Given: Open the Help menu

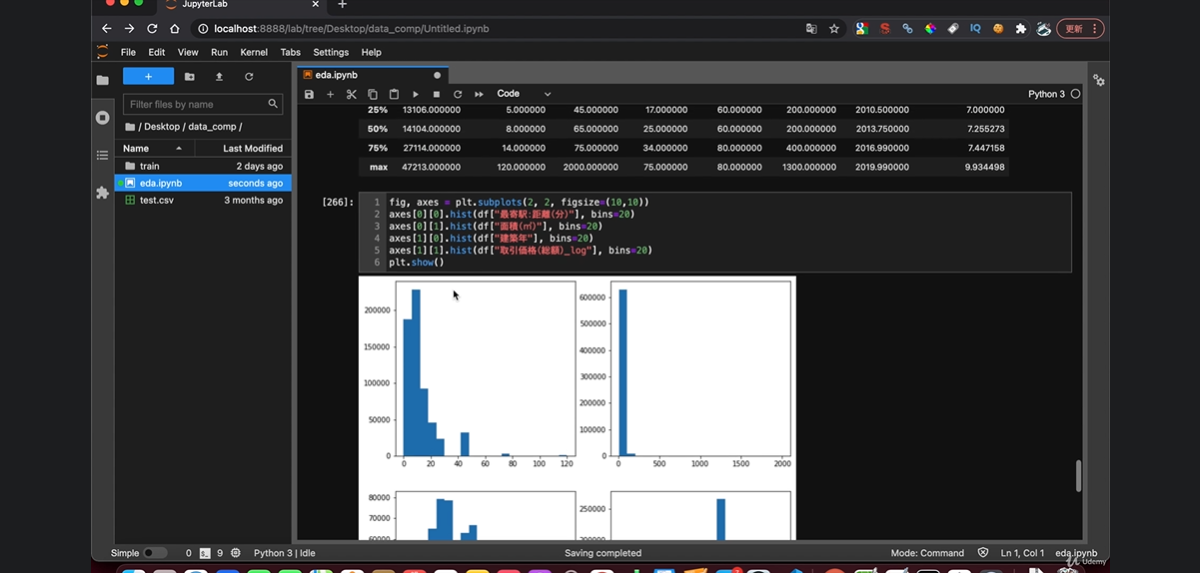Looking at the screenshot, I should point(371,52).
